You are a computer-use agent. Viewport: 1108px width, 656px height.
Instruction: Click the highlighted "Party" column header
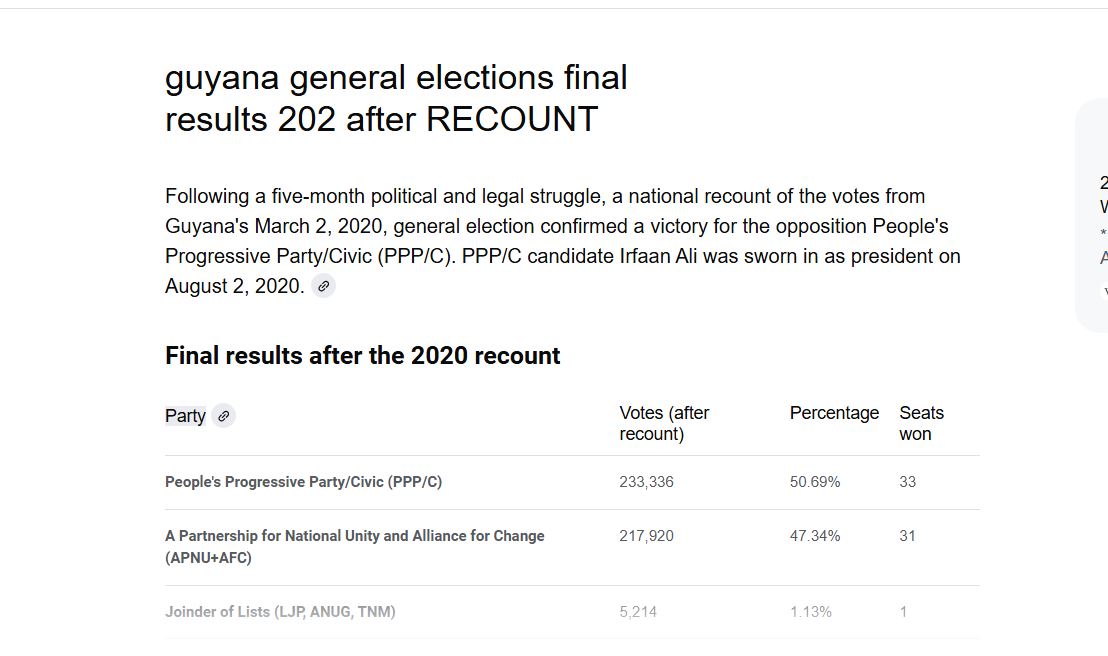(x=185, y=416)
